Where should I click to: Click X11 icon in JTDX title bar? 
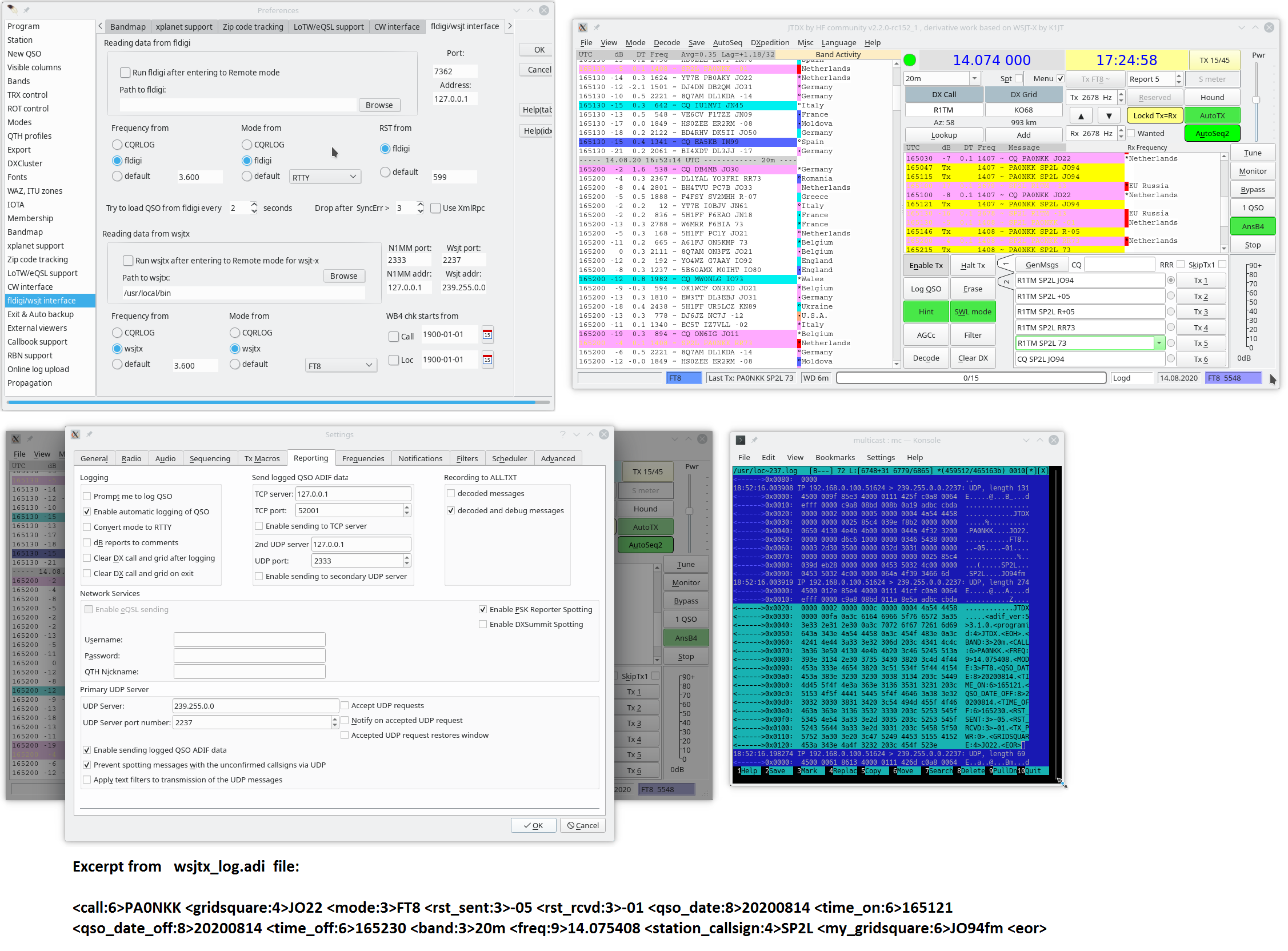coord(583,27)
